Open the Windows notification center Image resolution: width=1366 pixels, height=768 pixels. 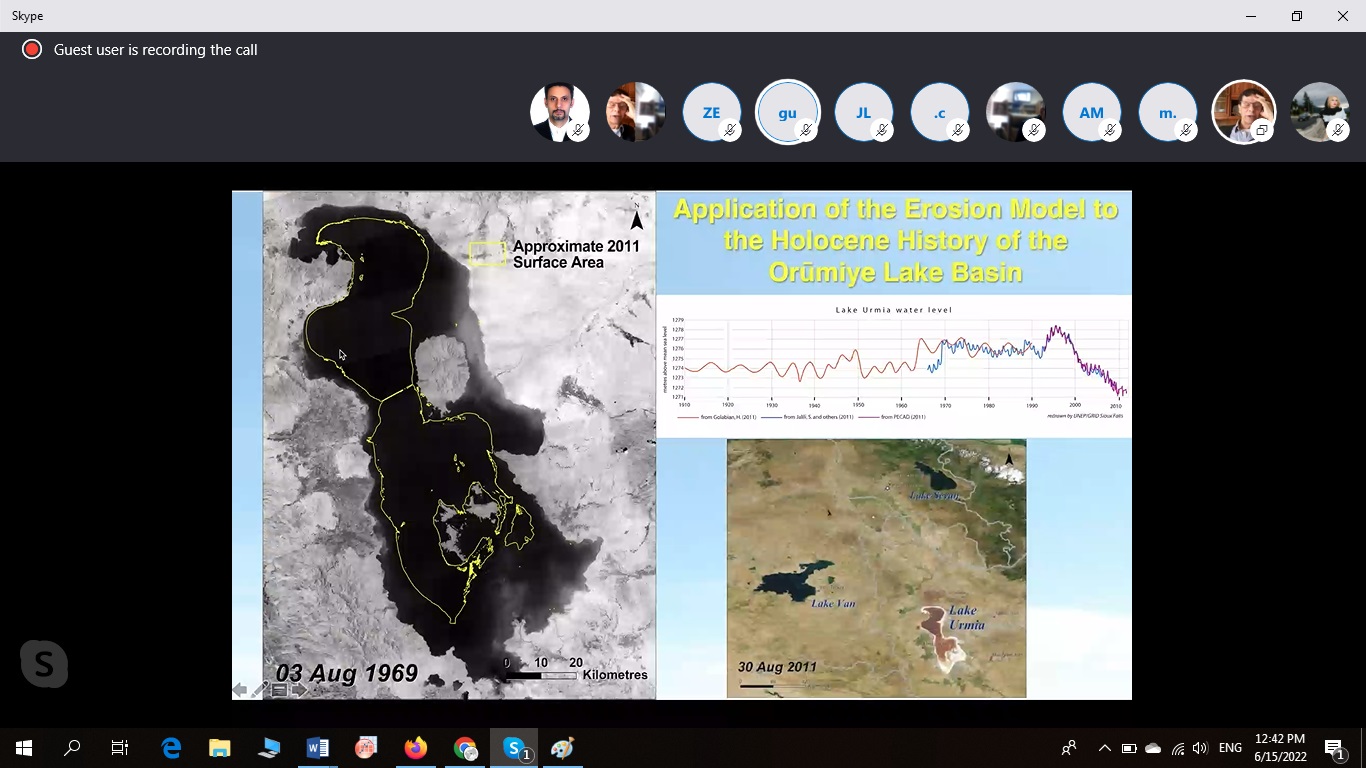[1334, 748]
